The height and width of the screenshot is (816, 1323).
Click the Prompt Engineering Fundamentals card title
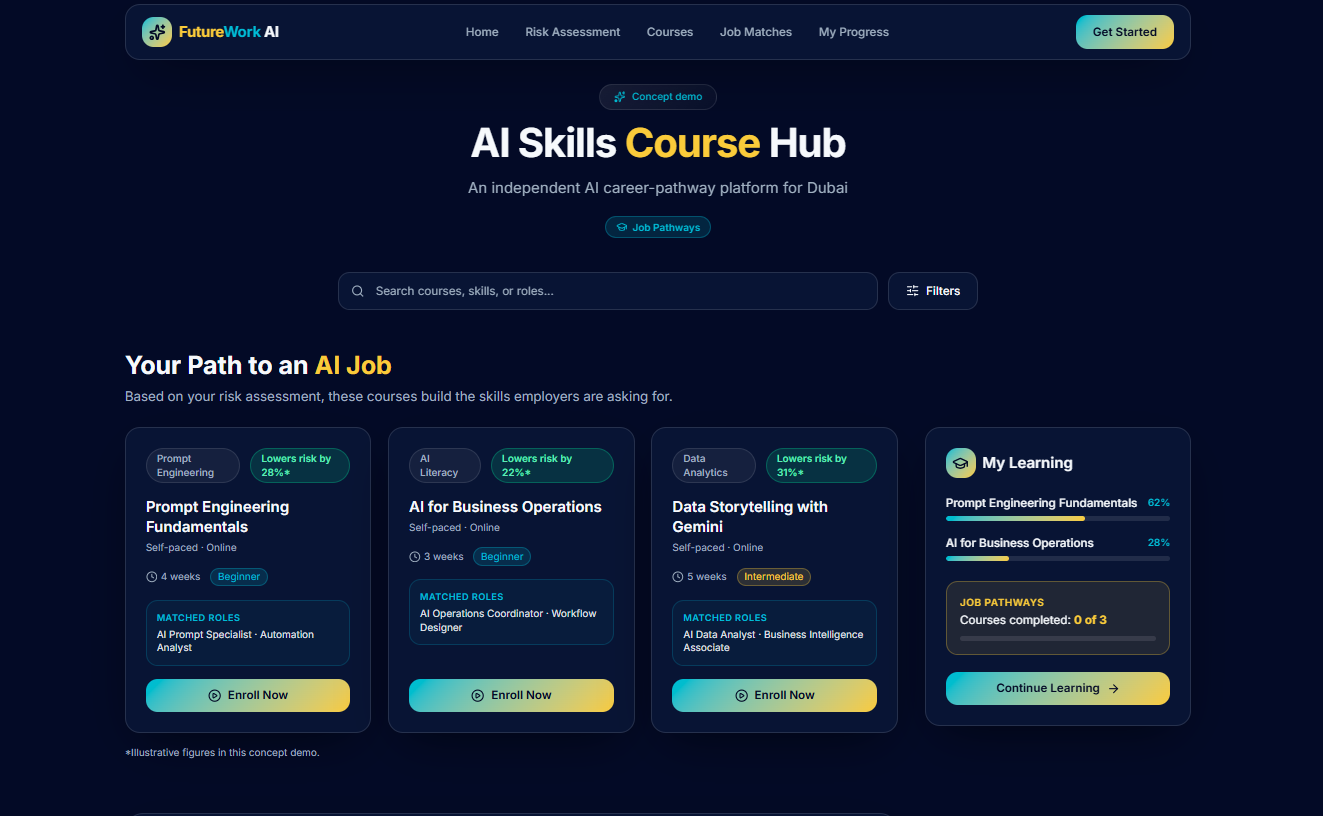[x=218, y=517]
